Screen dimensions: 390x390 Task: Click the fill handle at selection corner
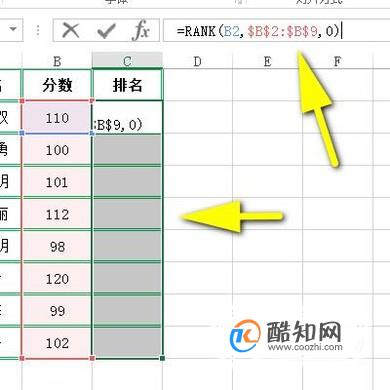[x=162, y=358]
